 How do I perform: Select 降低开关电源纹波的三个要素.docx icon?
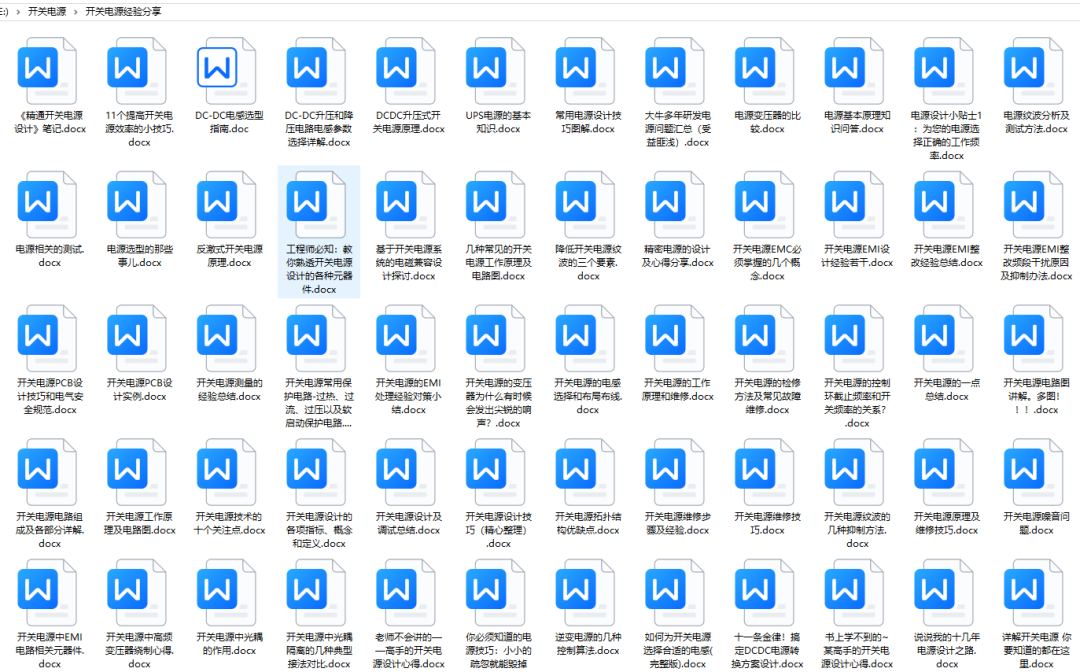[x=585, y=205]
